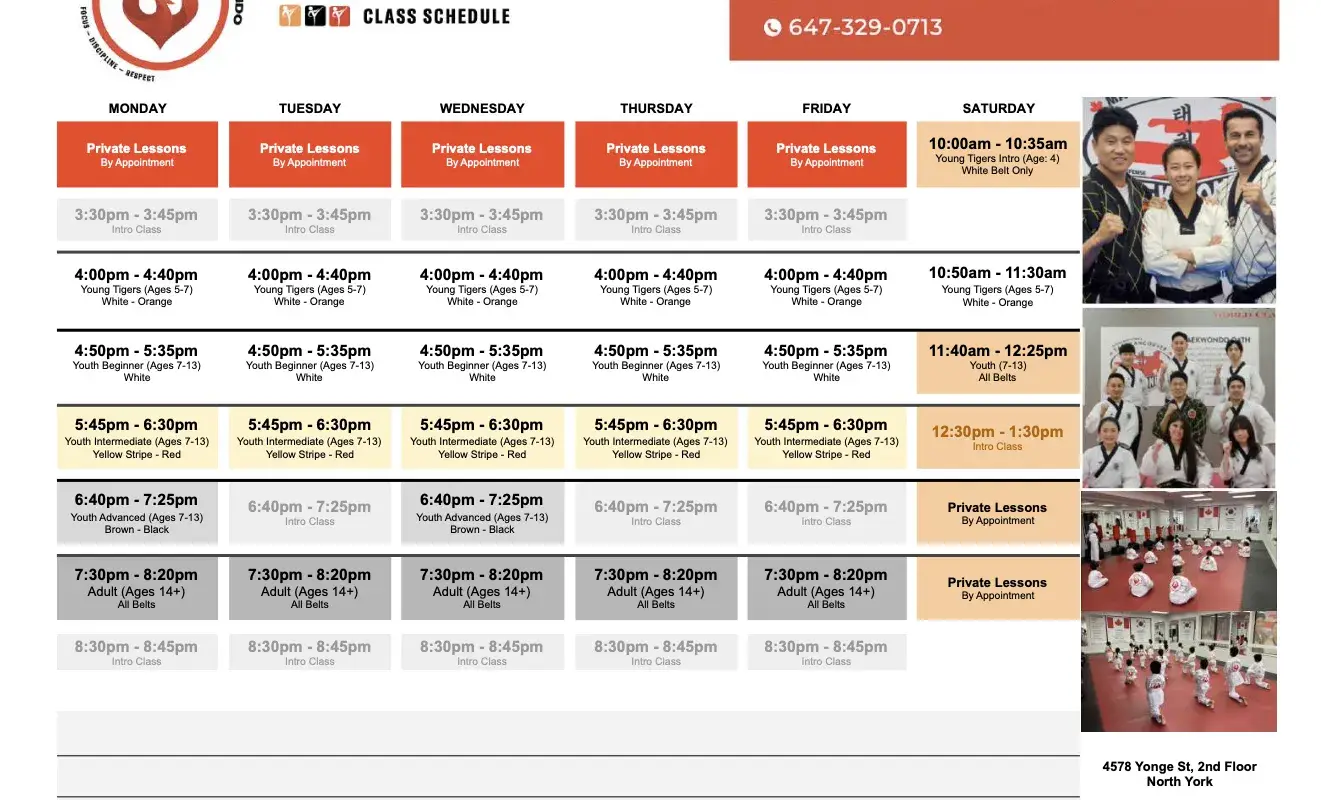This screenshot has height=800, width=1321.
Task: Click the martial arts icons beside Class Schedule
Action: click(x=315, y=16)
